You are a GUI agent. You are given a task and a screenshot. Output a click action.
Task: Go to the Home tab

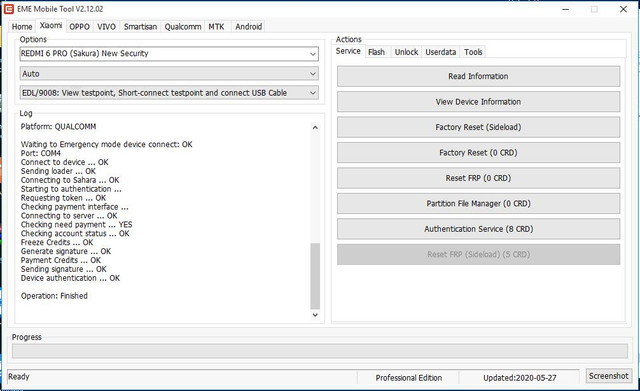click(22, 27)
